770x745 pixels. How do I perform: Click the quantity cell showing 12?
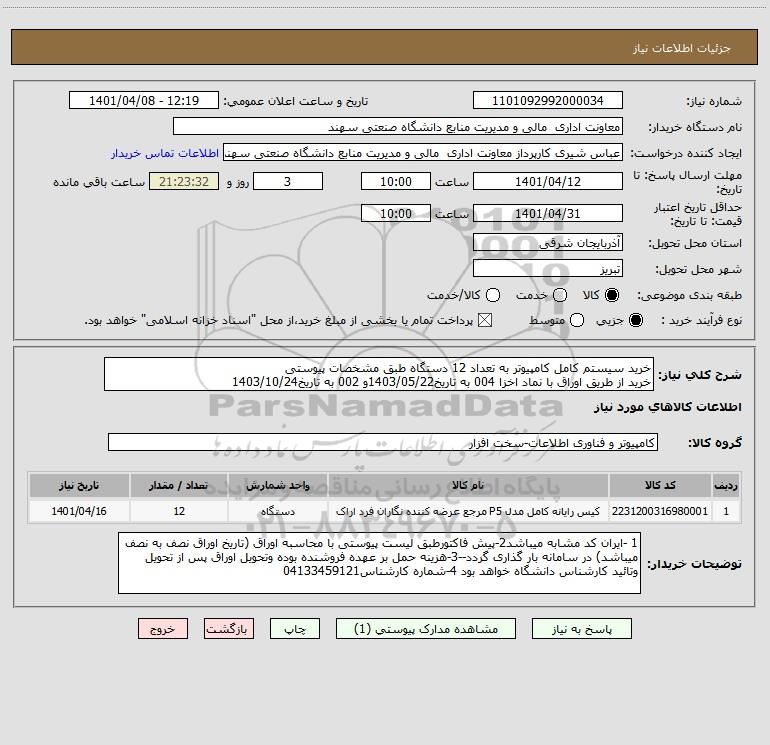[x=179, y=511]
